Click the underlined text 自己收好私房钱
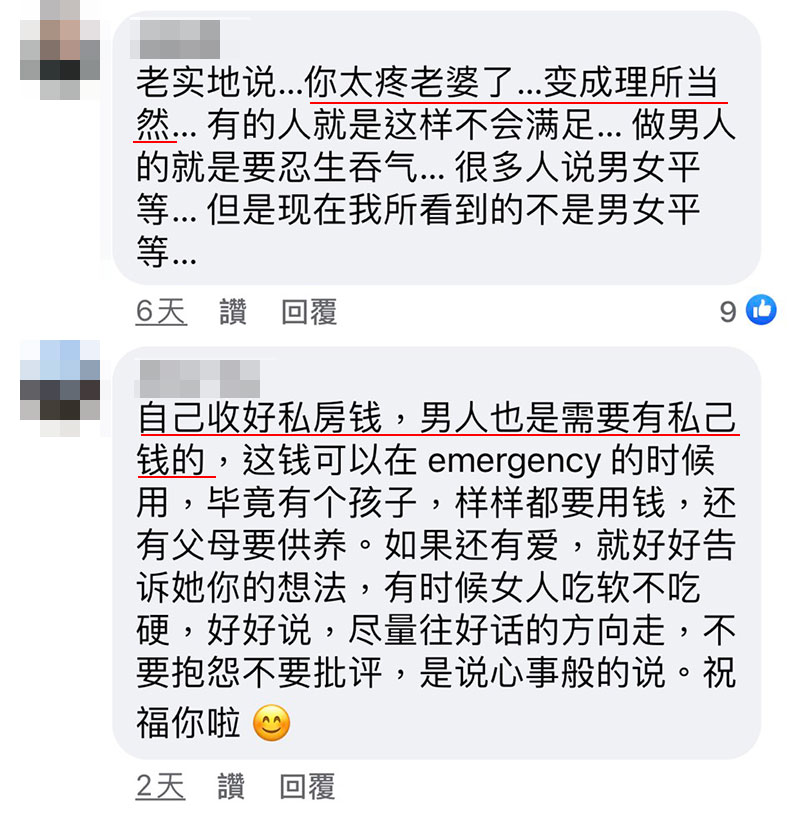 click(x=260, y=418)
